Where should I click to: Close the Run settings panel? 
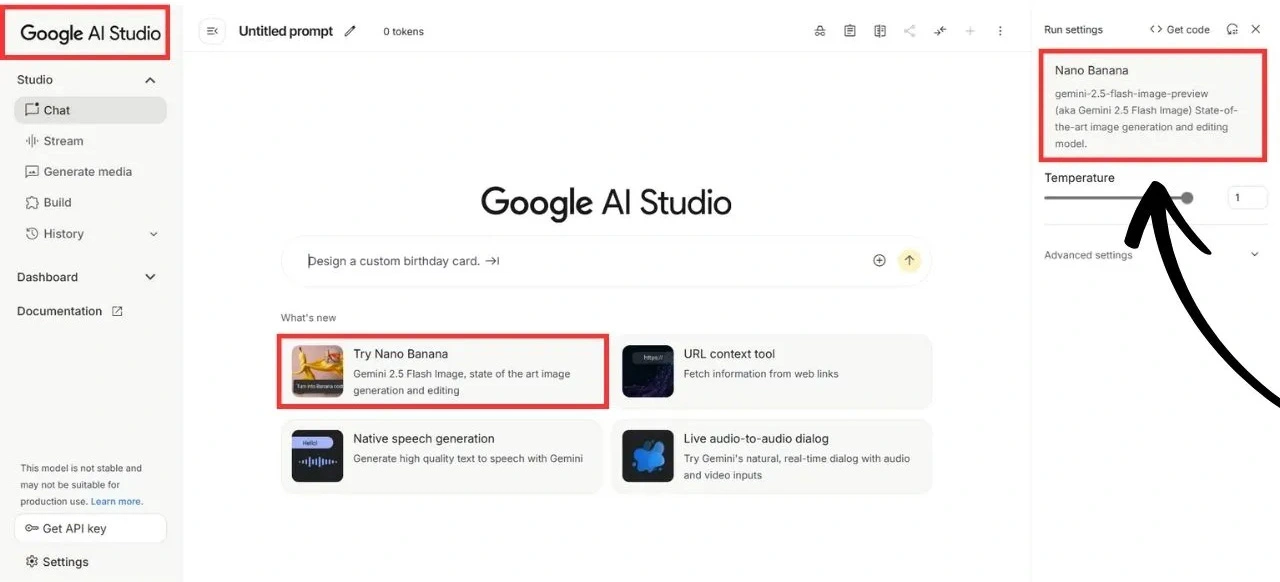[x=1256, y=30]
